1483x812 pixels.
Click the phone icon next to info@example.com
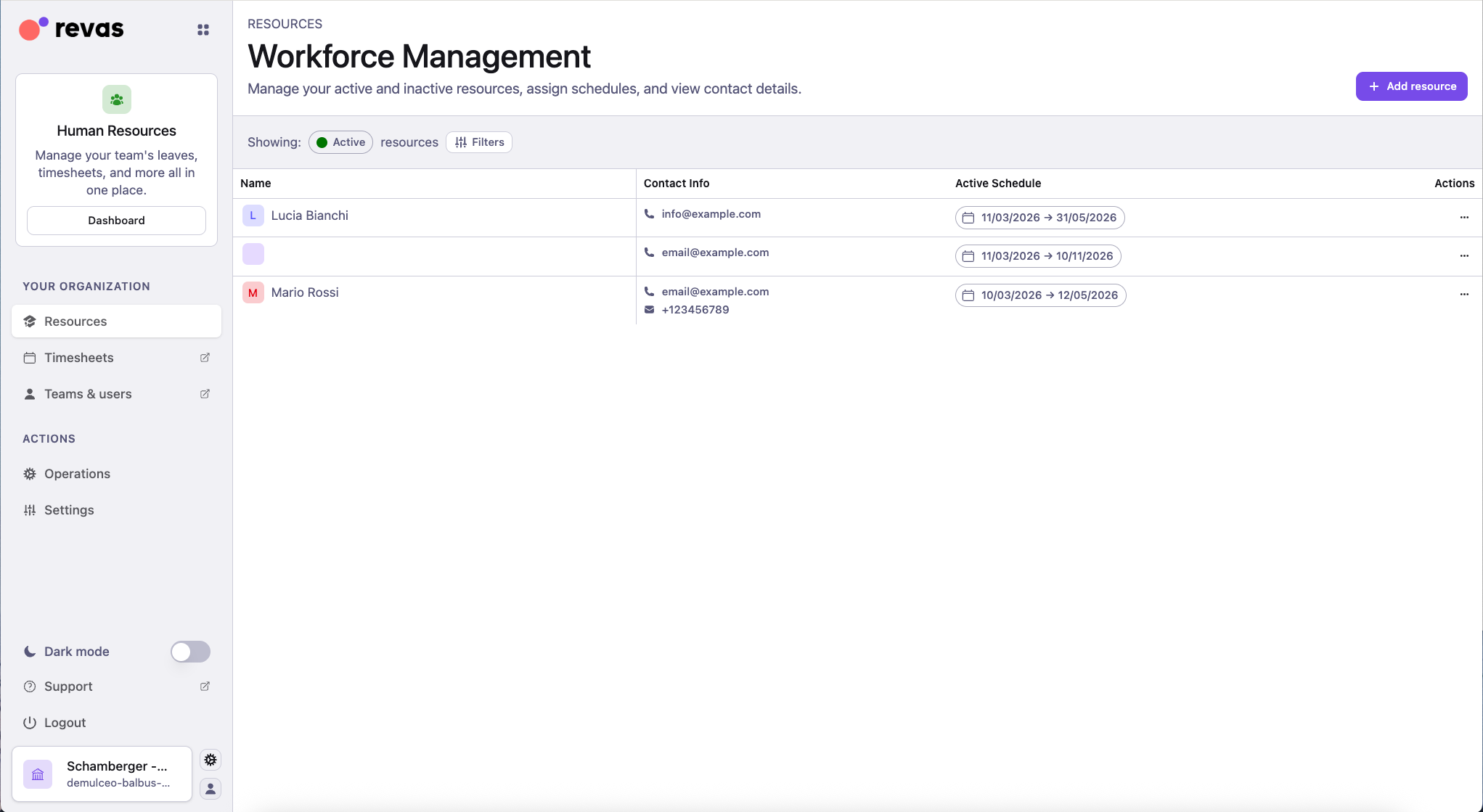pyautogui.click(x=648, y=214)
